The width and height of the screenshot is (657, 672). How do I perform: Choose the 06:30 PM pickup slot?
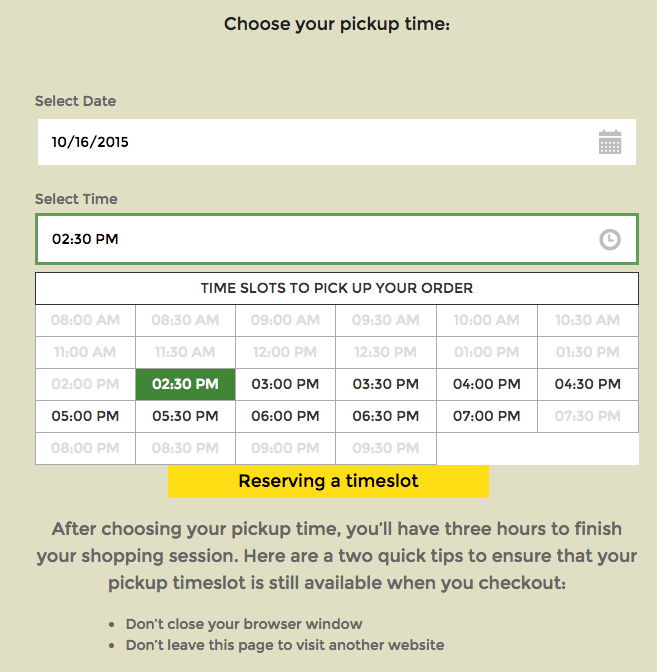[x=386, y=416]
